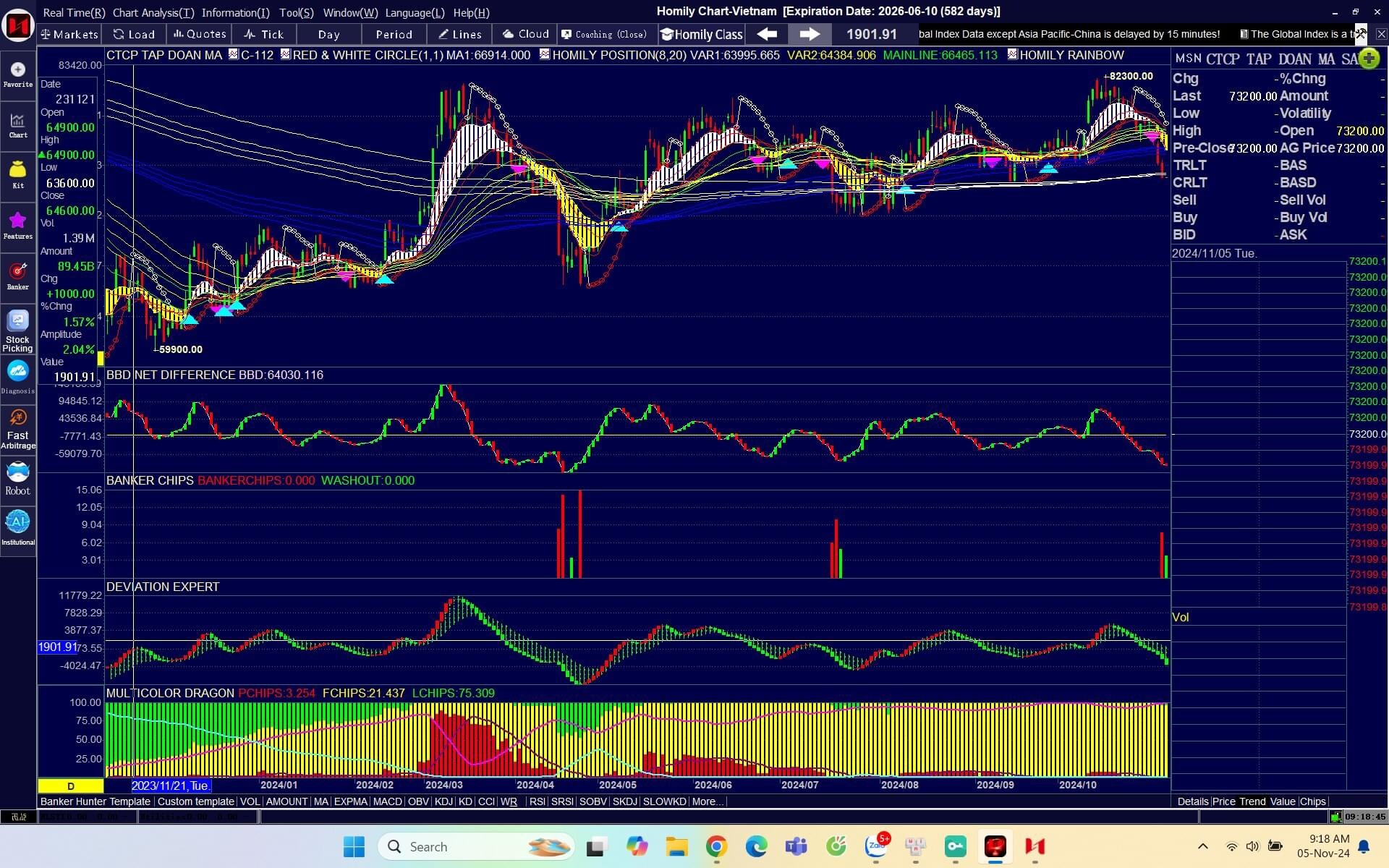This screenshot has width=1389, height=868.
Task: Select the Details tab in right panel
Action: (x=1192, y=801)
